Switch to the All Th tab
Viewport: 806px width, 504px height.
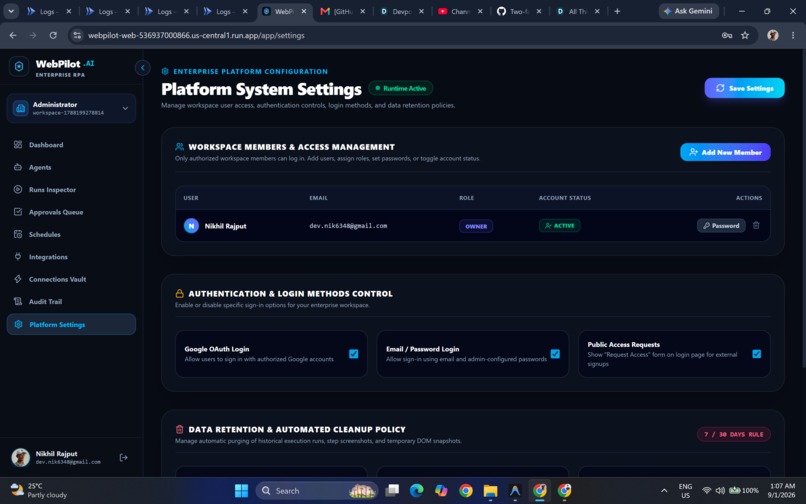pos(577,11)
